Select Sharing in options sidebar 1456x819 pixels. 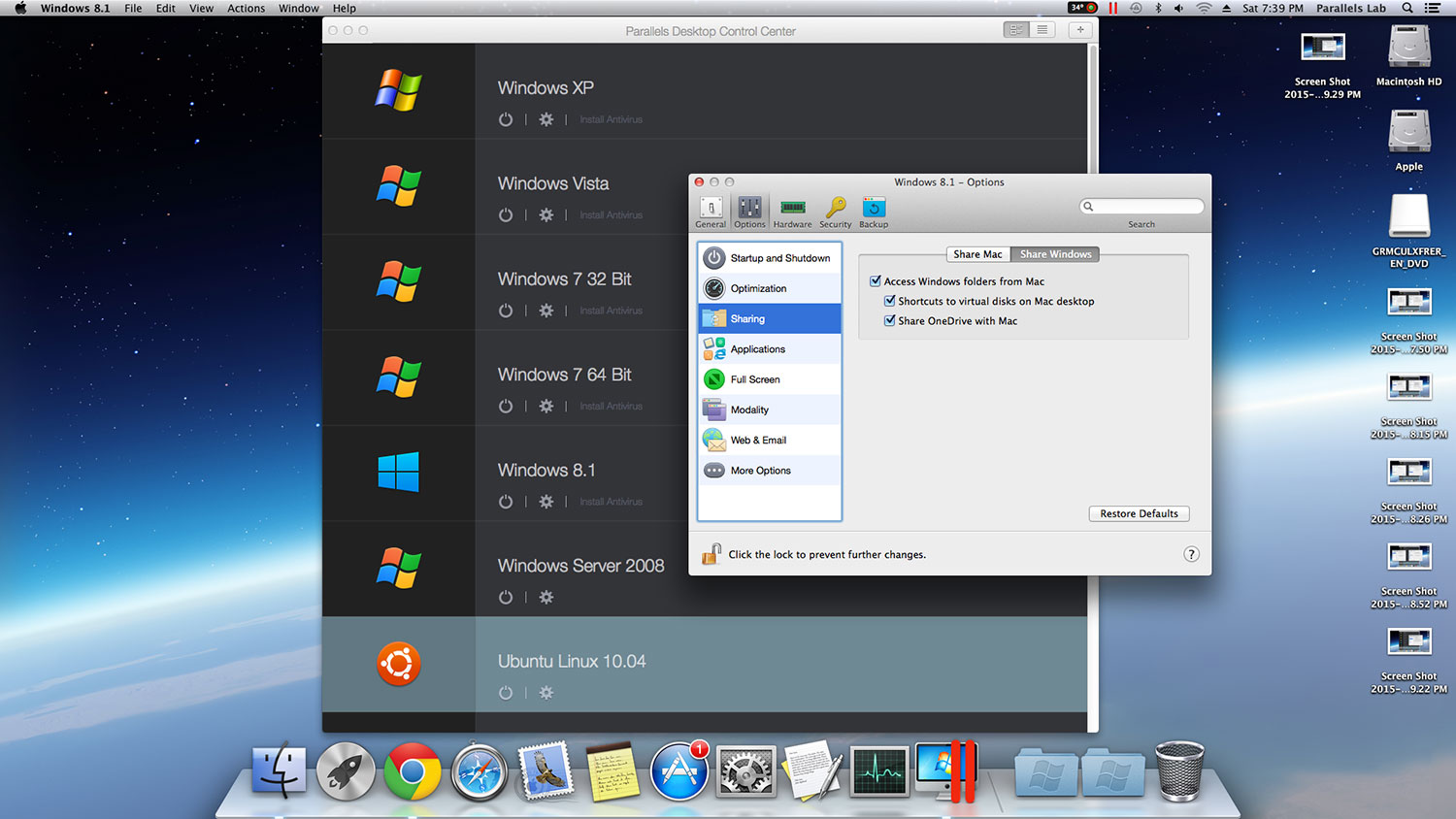pyautogui.click(x=770, y=318)
